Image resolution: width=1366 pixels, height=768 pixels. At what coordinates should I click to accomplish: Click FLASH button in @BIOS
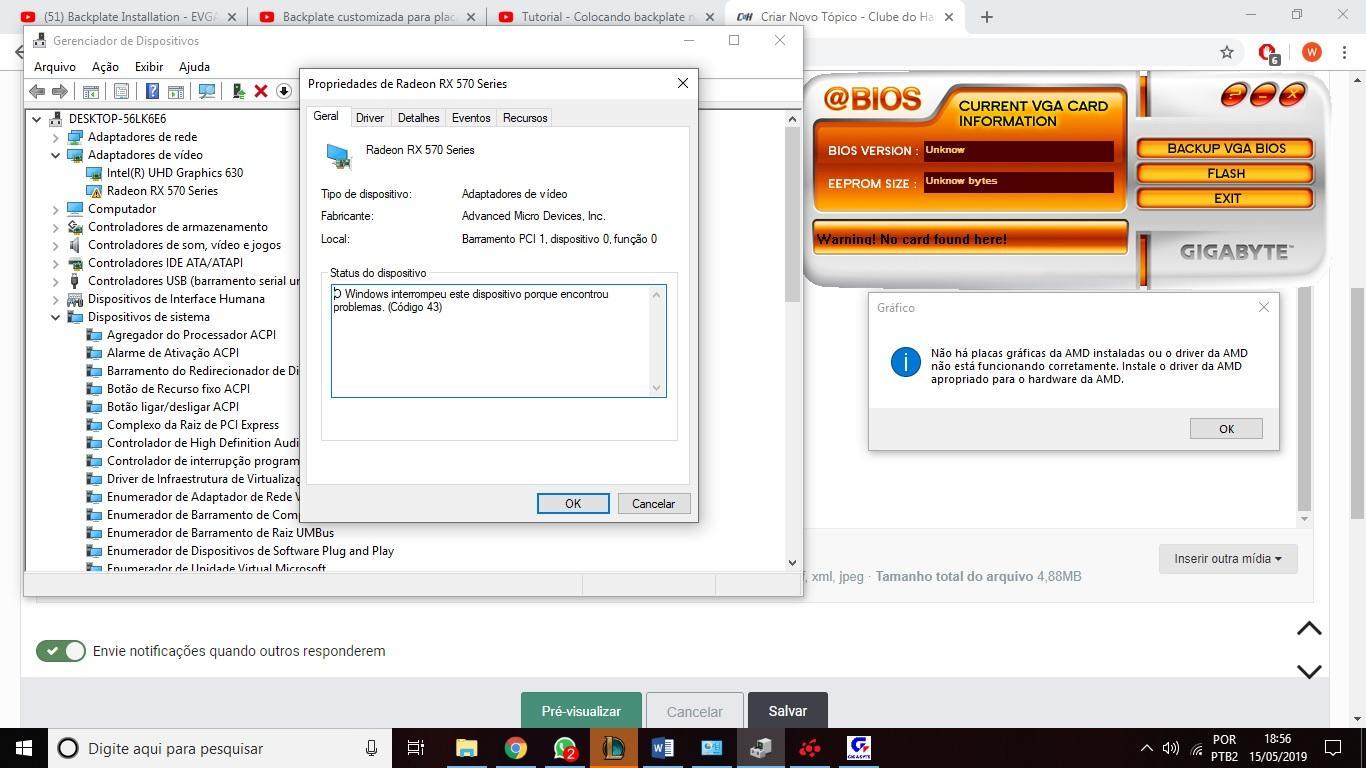pyautogui.click(x=1226, y=174)
